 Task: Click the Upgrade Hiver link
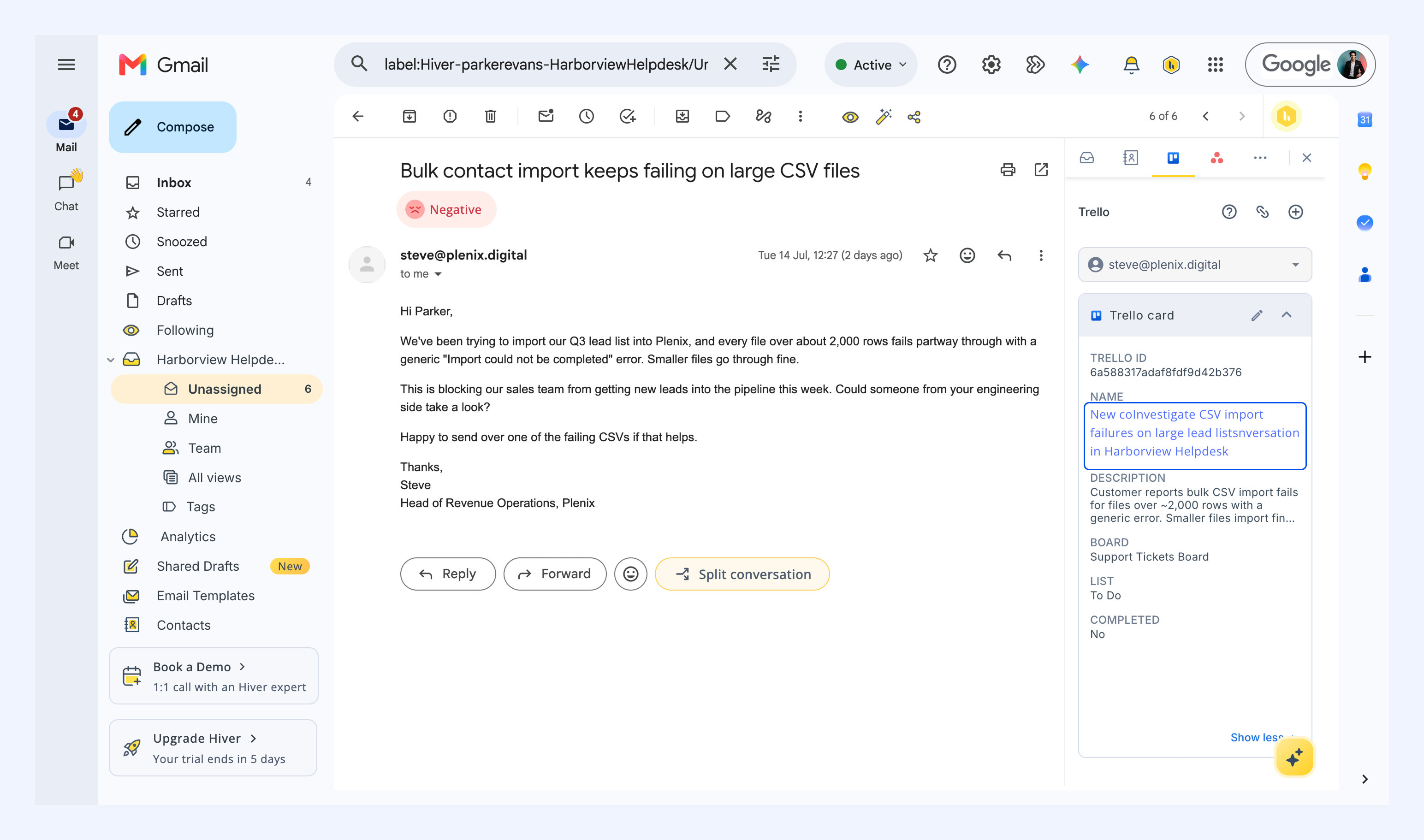point(213,748)
